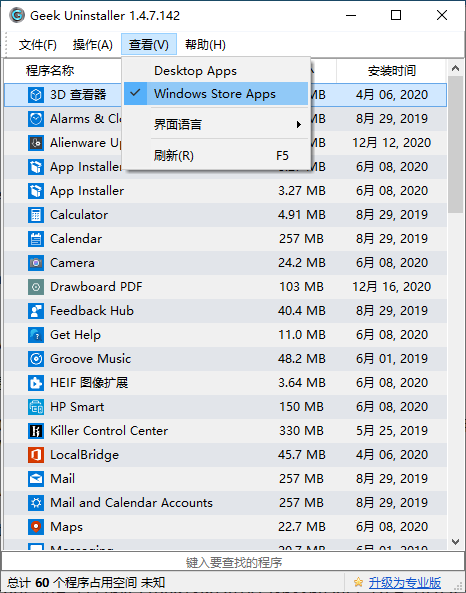This screenshot has width=466, height=593.
Task: Expand the 界面语言 submenu
Action: [216, 124]
